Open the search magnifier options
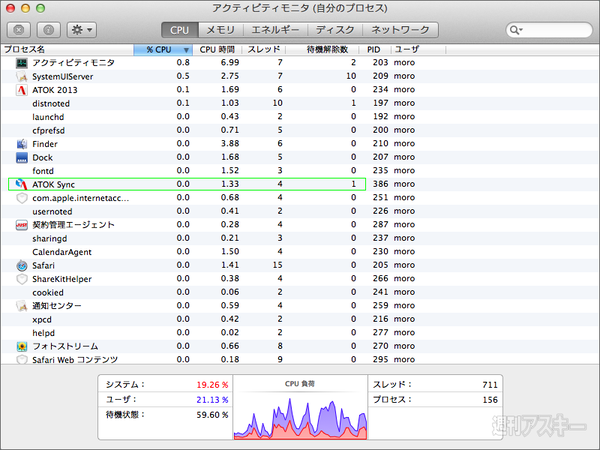 [515, 30]
